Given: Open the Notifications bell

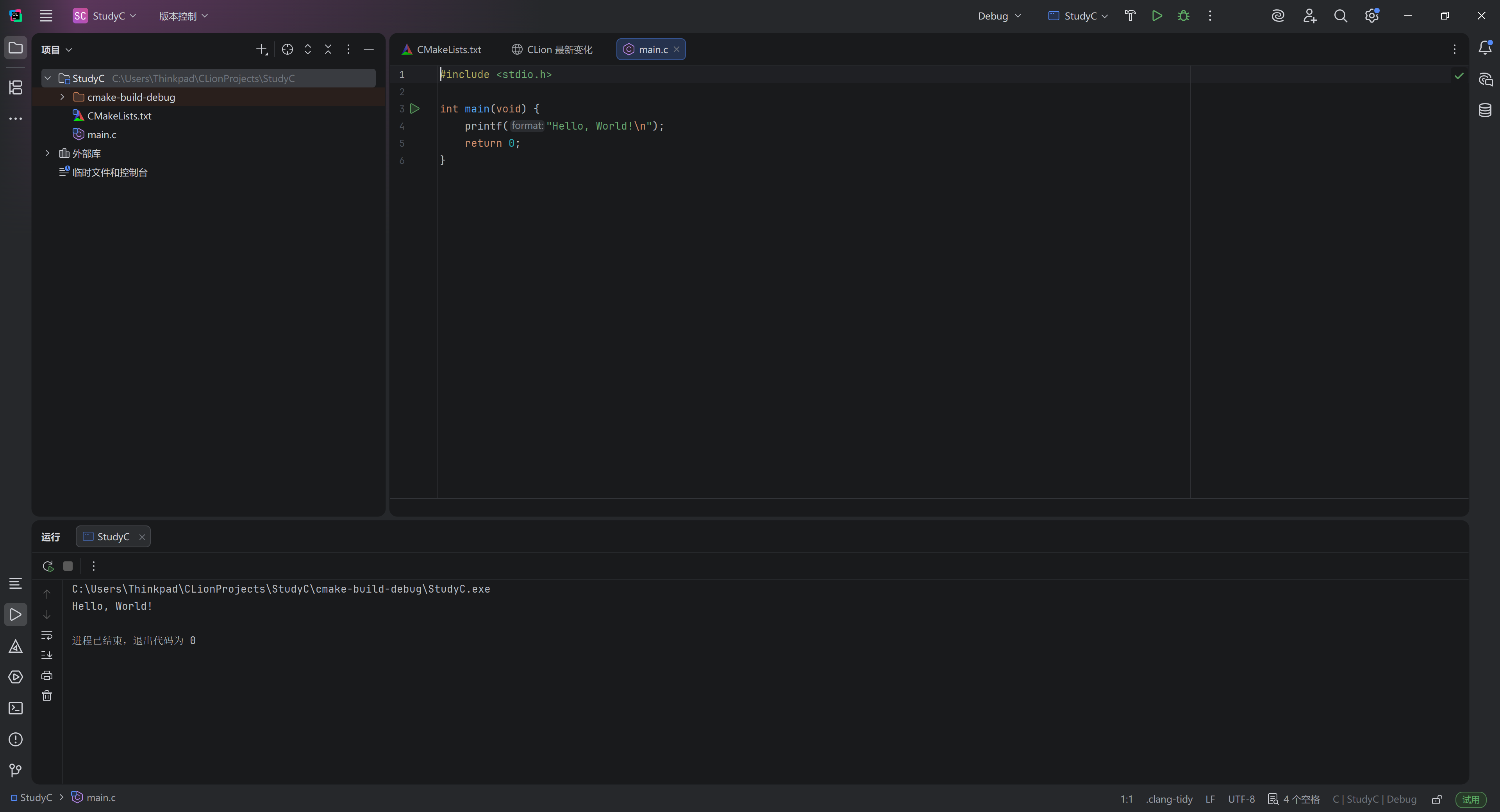Looking at the screenshot, I should tap(1485, 48).
